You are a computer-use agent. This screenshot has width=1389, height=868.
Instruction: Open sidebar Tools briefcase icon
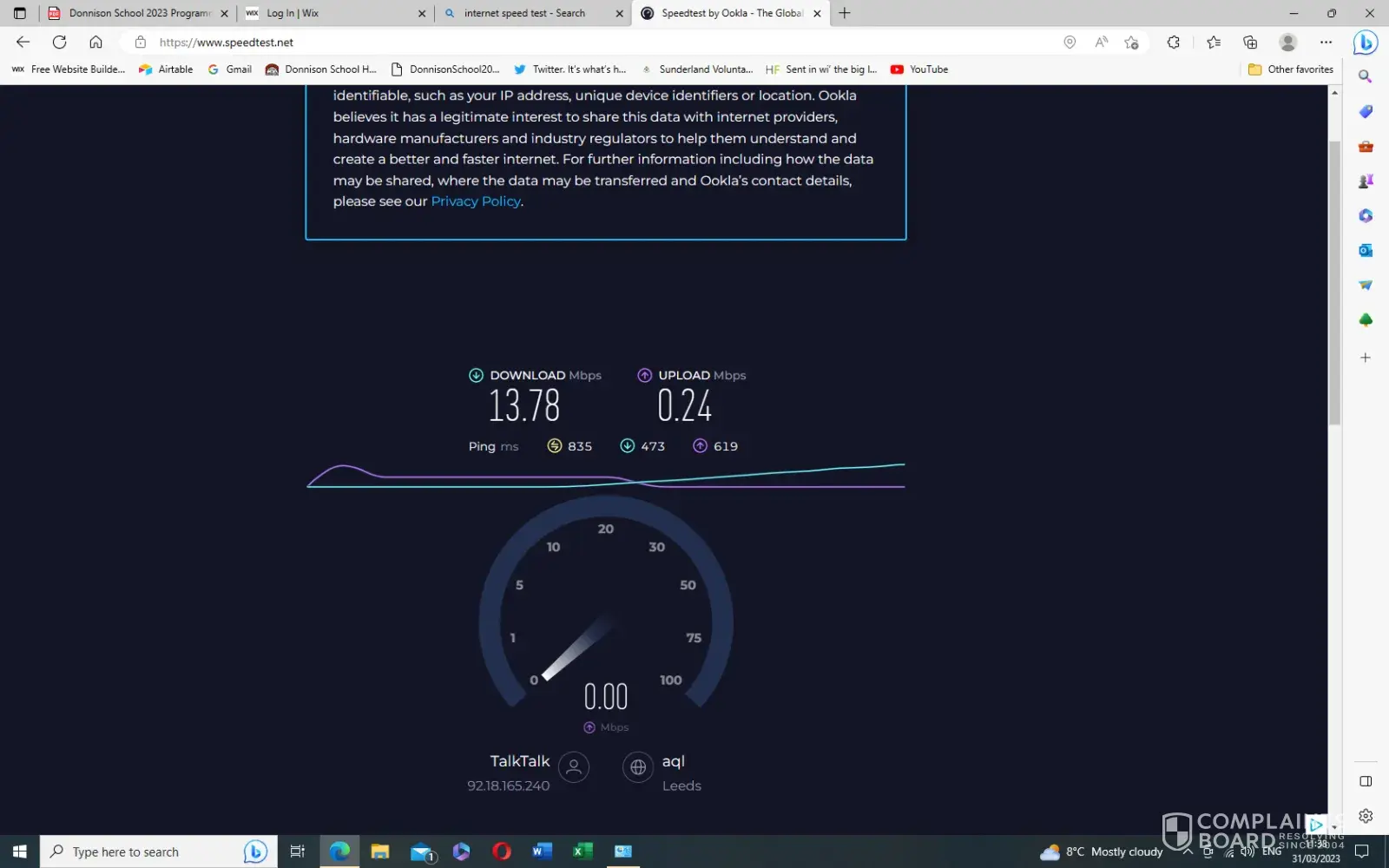pos(1366,146)
